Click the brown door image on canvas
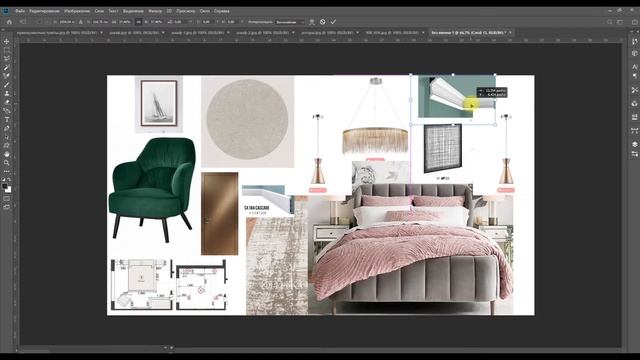The image size is (640, 360). click(x=220, y=213)
